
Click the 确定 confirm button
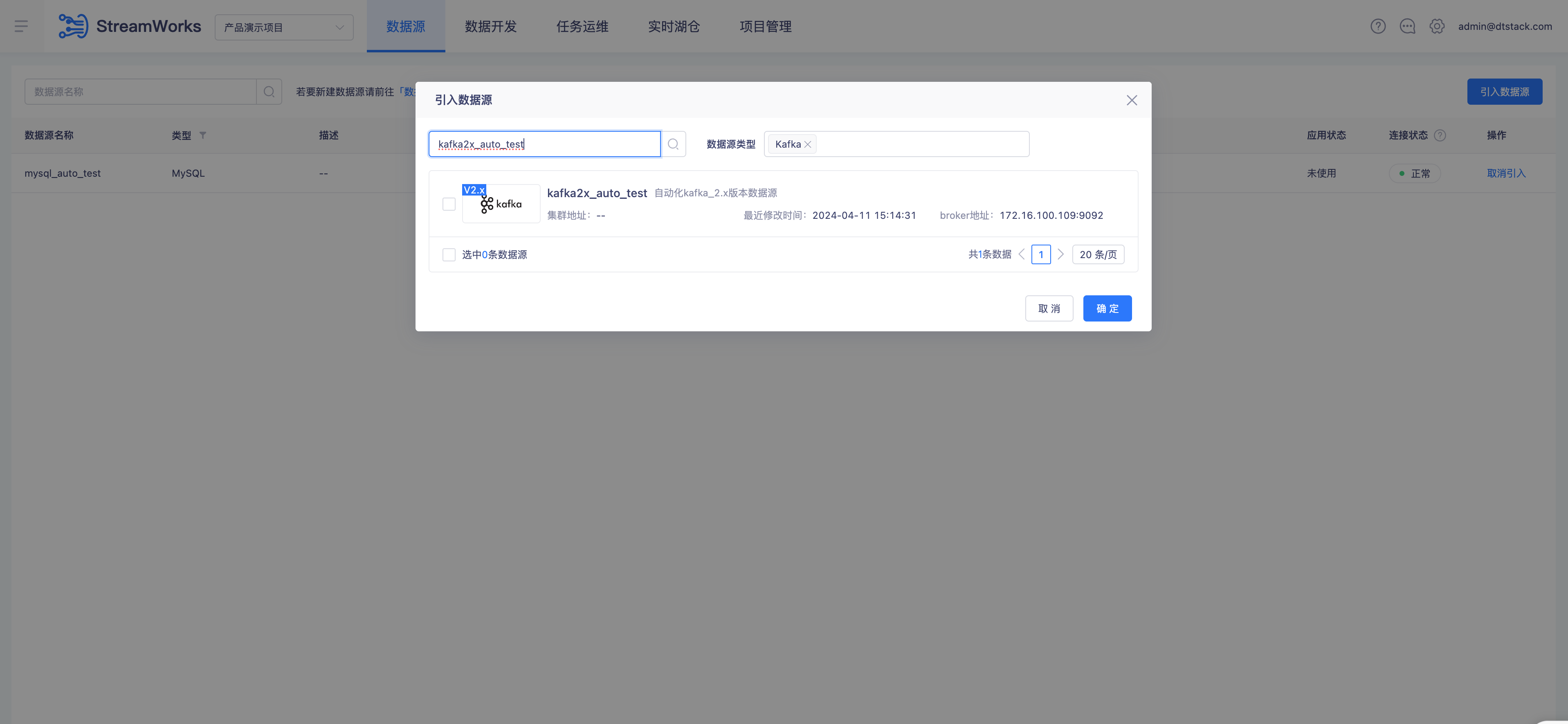coord(1107,309)
